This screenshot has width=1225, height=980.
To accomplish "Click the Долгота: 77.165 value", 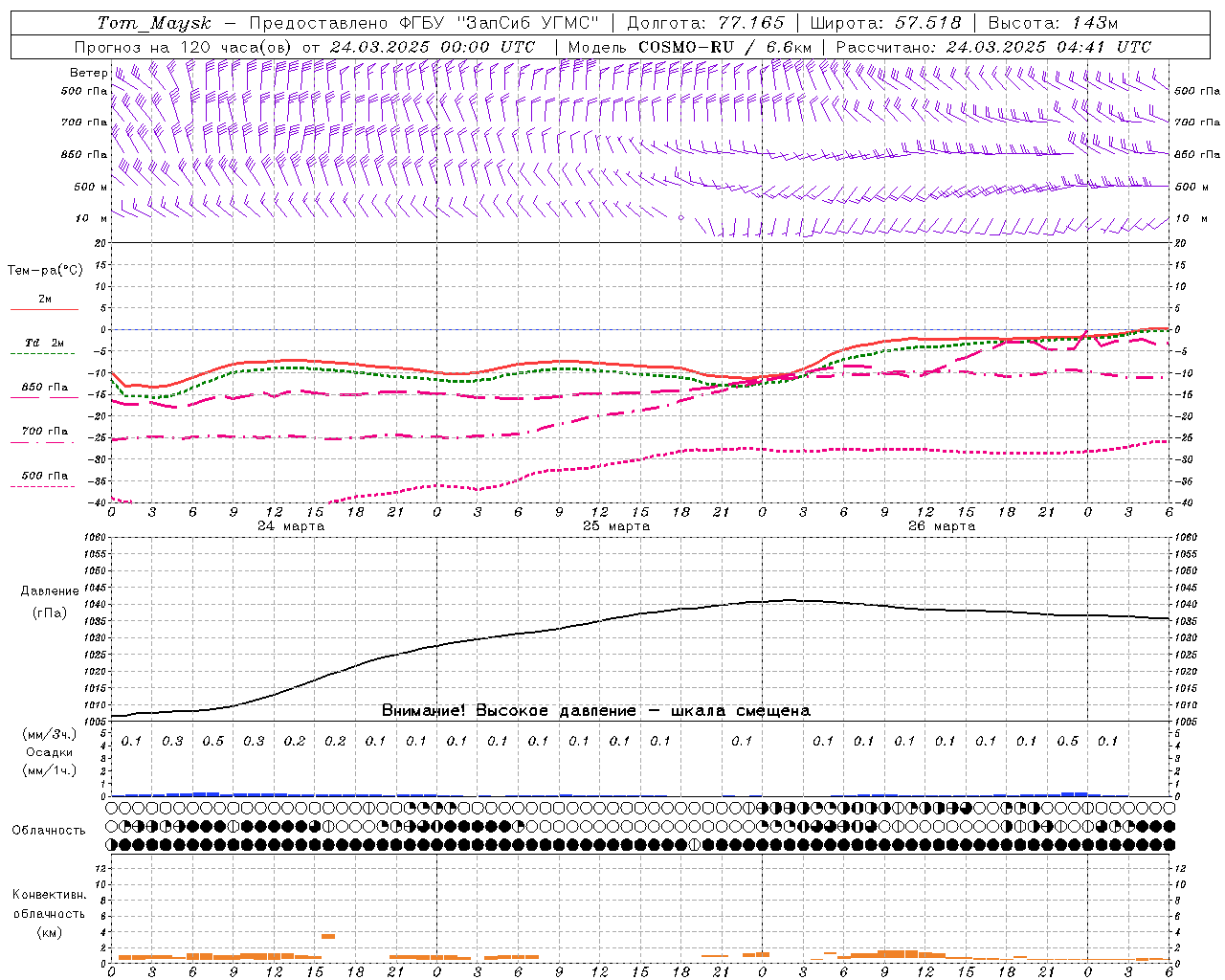I will tap(705, 23).
